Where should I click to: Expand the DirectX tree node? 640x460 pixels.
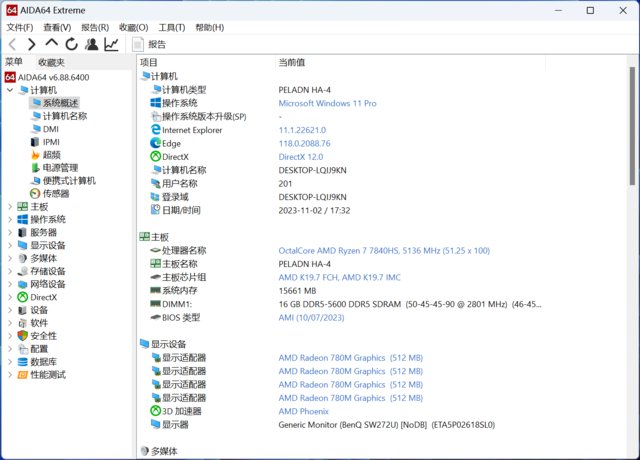coord(10,297)
